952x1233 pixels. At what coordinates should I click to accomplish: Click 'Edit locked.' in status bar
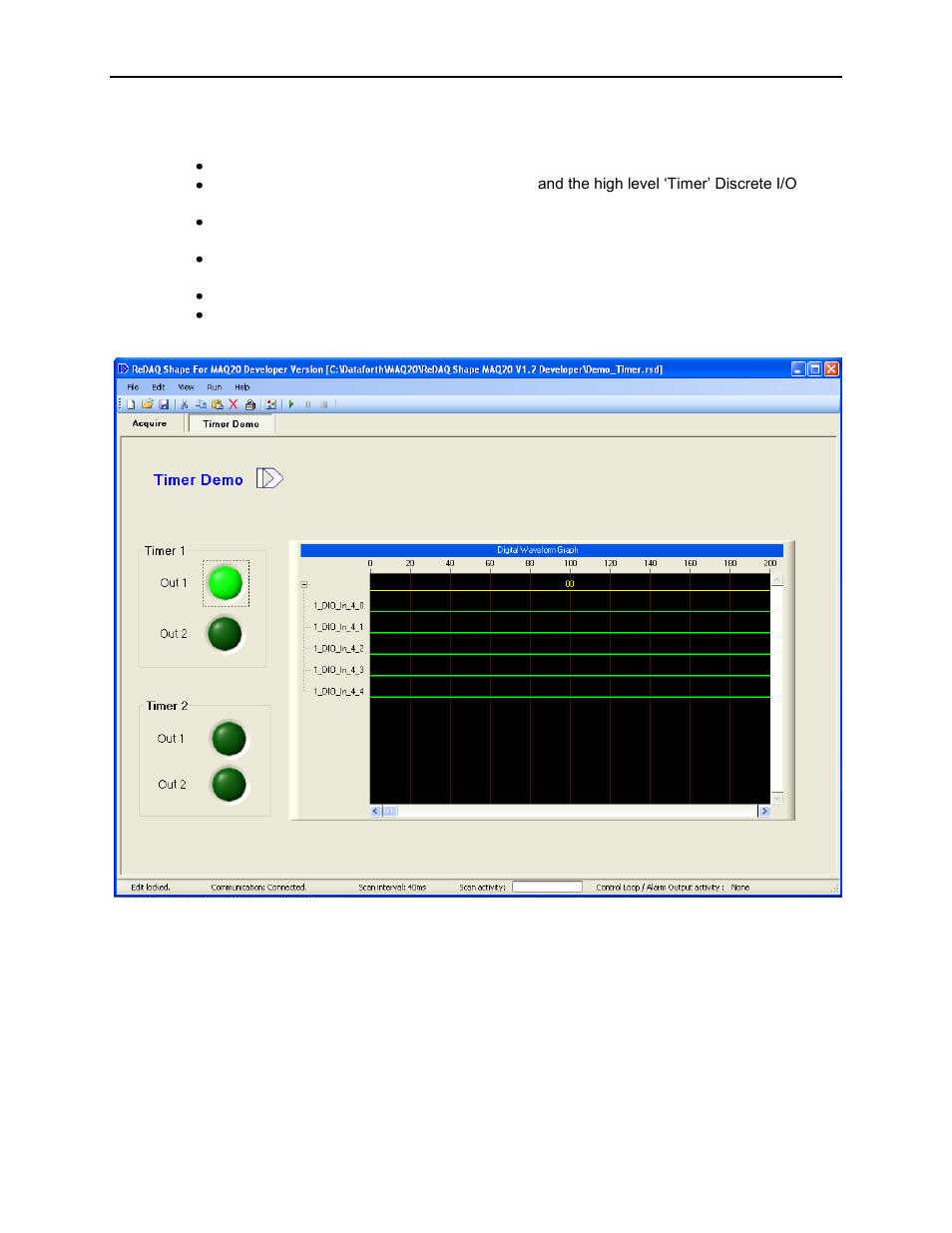pos(151,888)
